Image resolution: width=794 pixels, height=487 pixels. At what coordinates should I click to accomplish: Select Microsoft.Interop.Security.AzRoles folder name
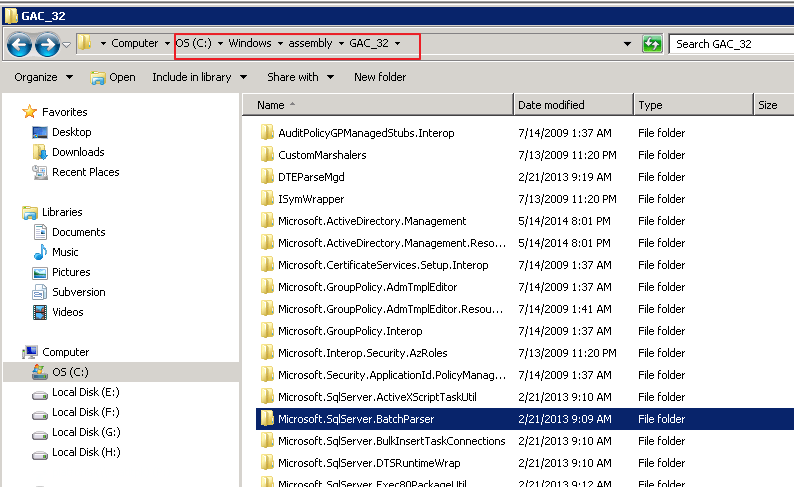pyautogui.click(x=363, y=353)
